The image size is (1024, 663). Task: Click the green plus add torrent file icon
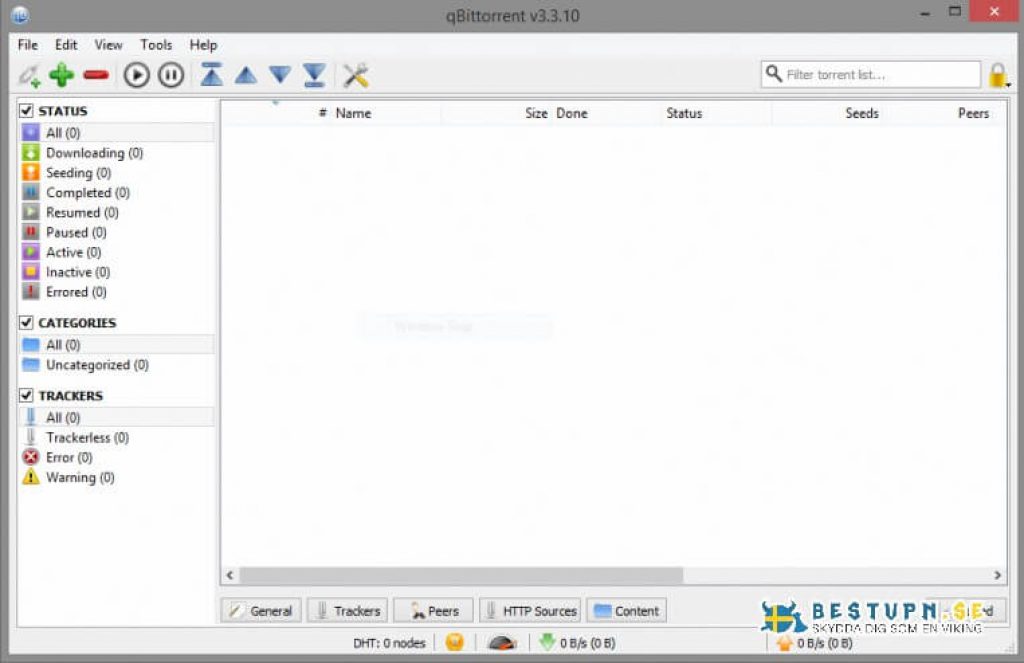coord(61,75)
